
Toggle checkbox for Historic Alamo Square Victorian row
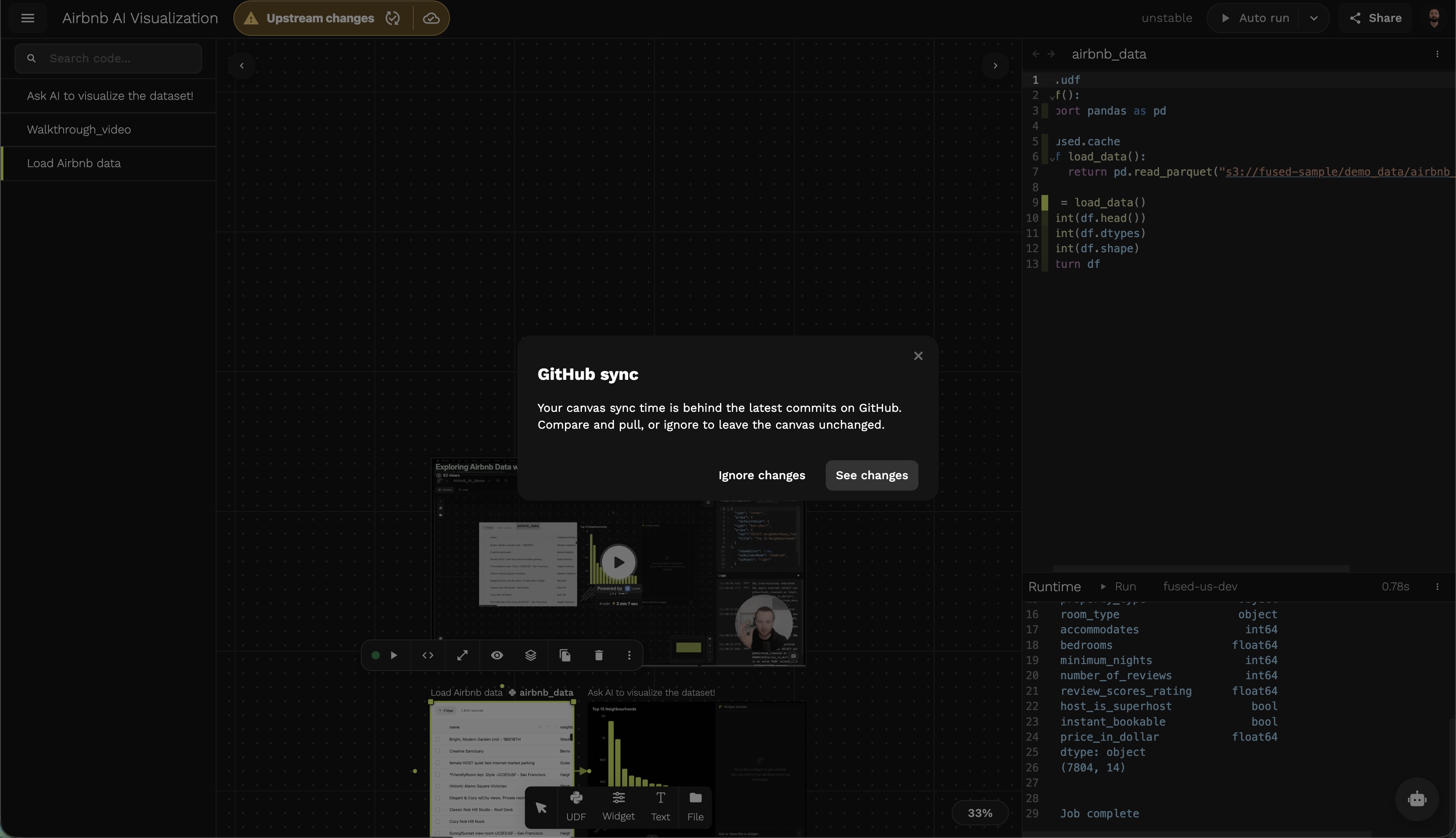pos(438,786)
